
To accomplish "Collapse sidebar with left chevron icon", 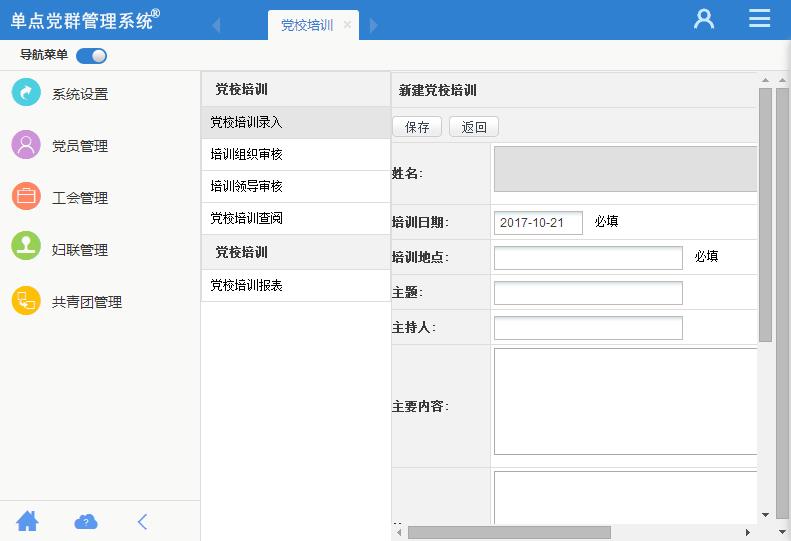I will click(x=143, y=522).
